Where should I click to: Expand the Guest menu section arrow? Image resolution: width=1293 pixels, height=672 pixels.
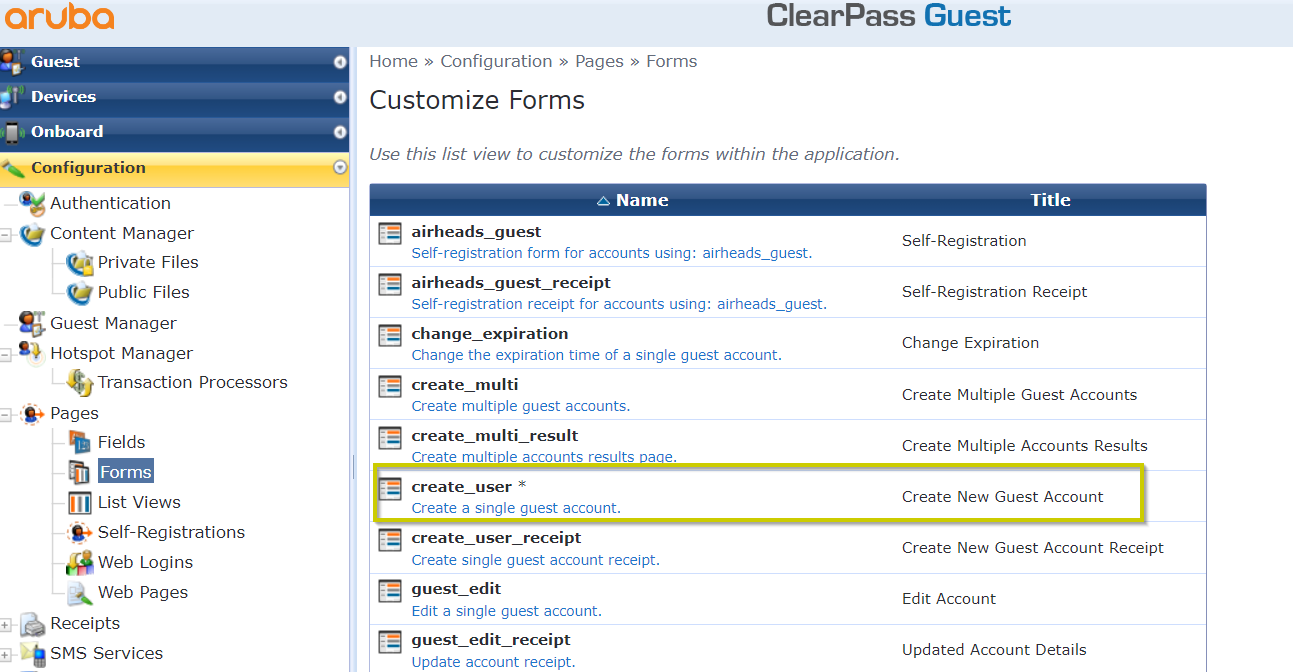point(340,62)
